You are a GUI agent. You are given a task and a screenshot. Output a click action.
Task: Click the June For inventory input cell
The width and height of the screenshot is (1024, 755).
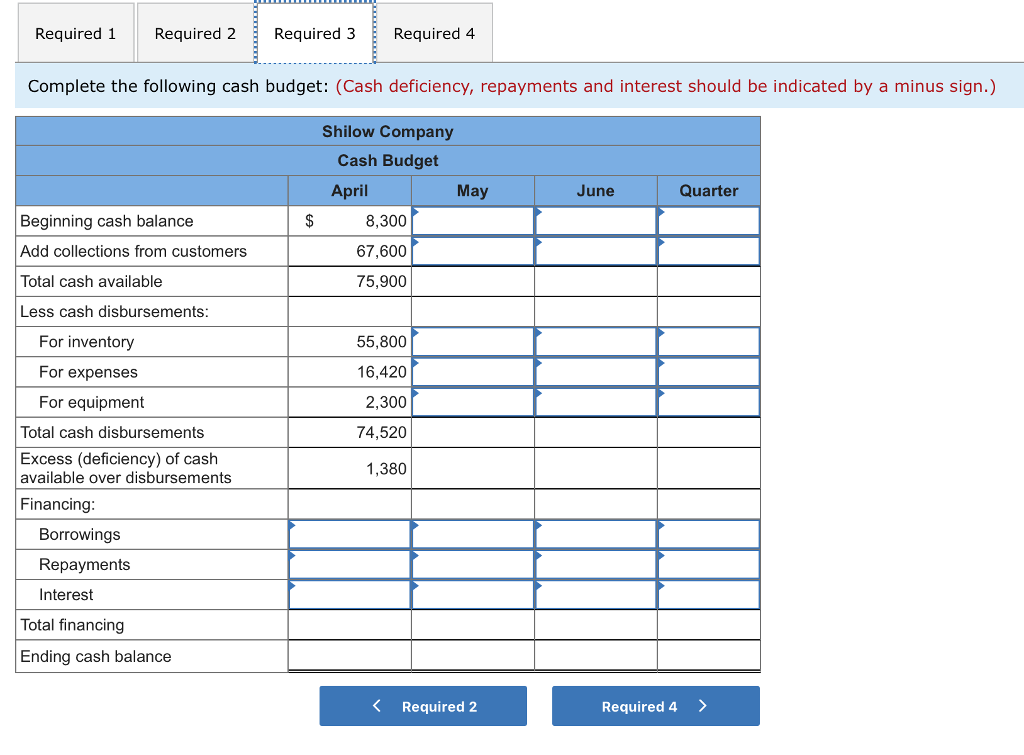coord(595,341)
